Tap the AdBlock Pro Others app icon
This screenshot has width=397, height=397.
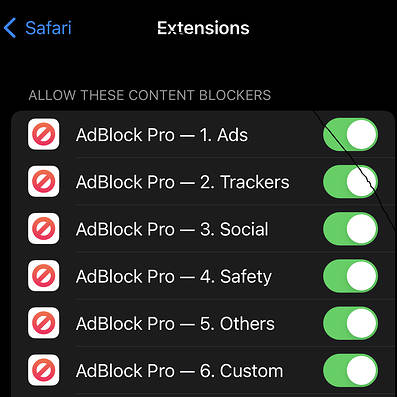coord(44,323)
